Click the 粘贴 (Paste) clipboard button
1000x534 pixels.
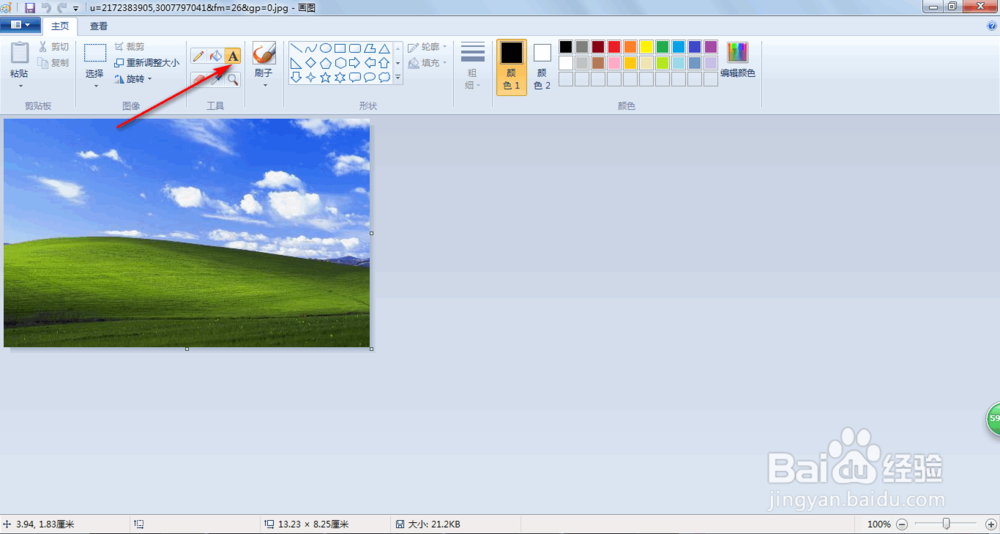[20, 59]
